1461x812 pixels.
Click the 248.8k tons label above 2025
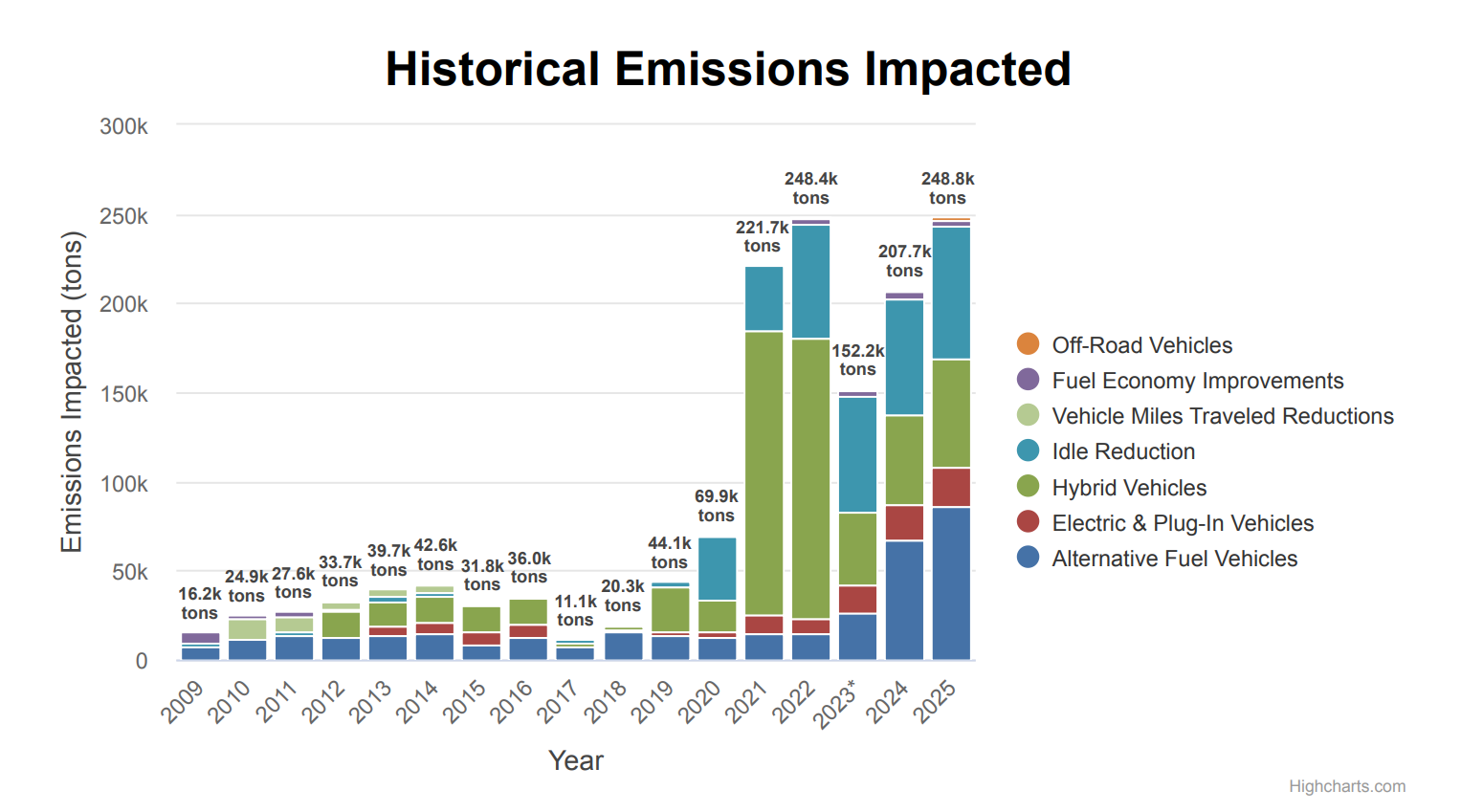(x=947, y=188)
